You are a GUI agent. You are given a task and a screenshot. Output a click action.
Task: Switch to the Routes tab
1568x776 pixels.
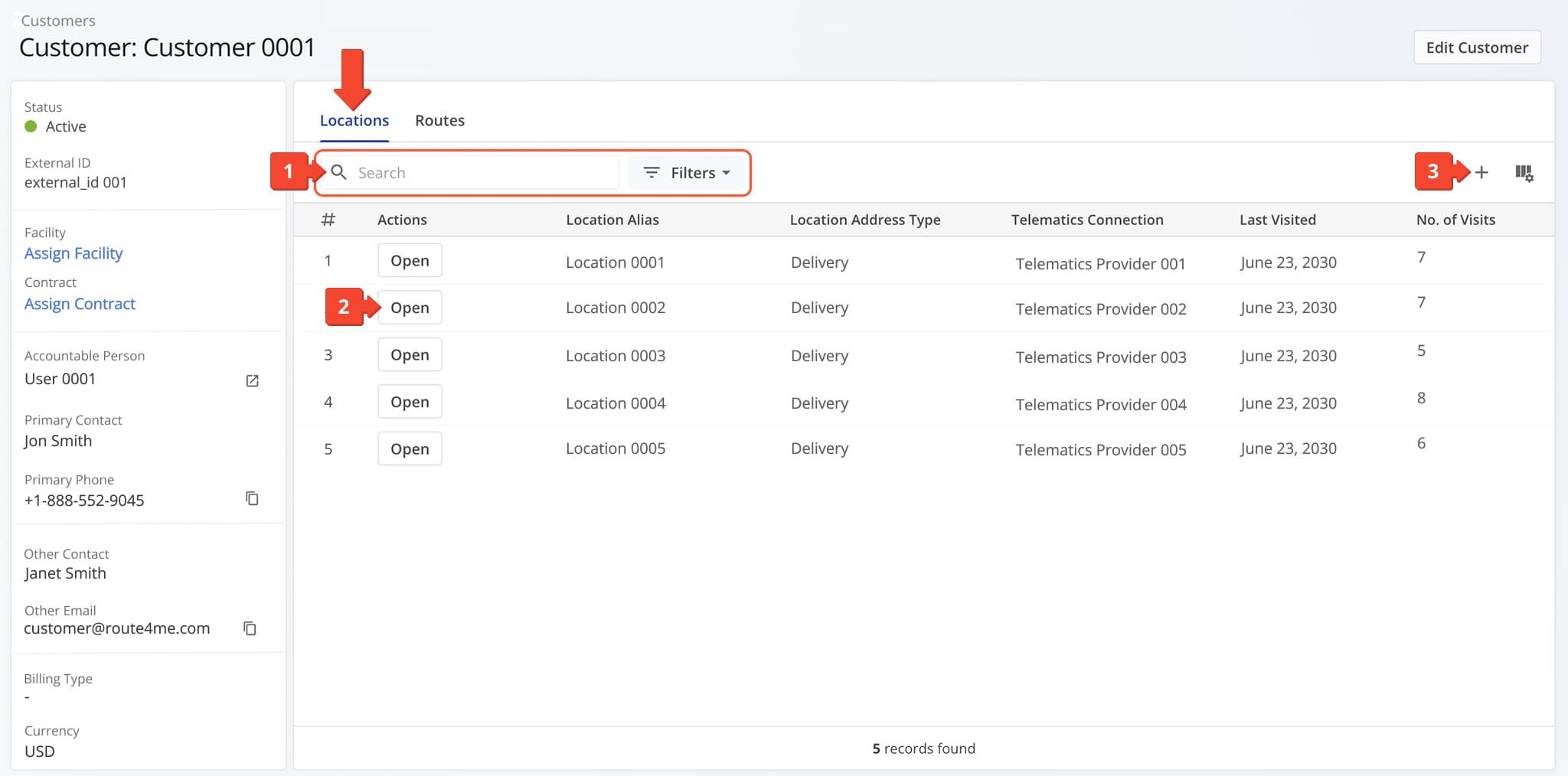click(439, 121)
